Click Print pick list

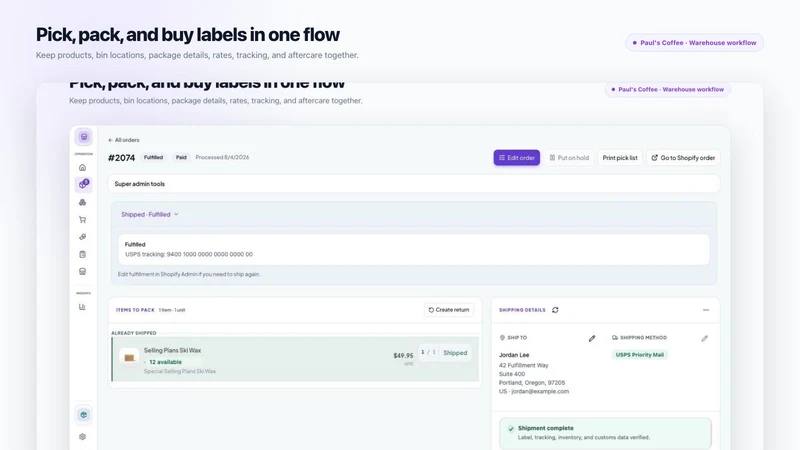[620, 158]
